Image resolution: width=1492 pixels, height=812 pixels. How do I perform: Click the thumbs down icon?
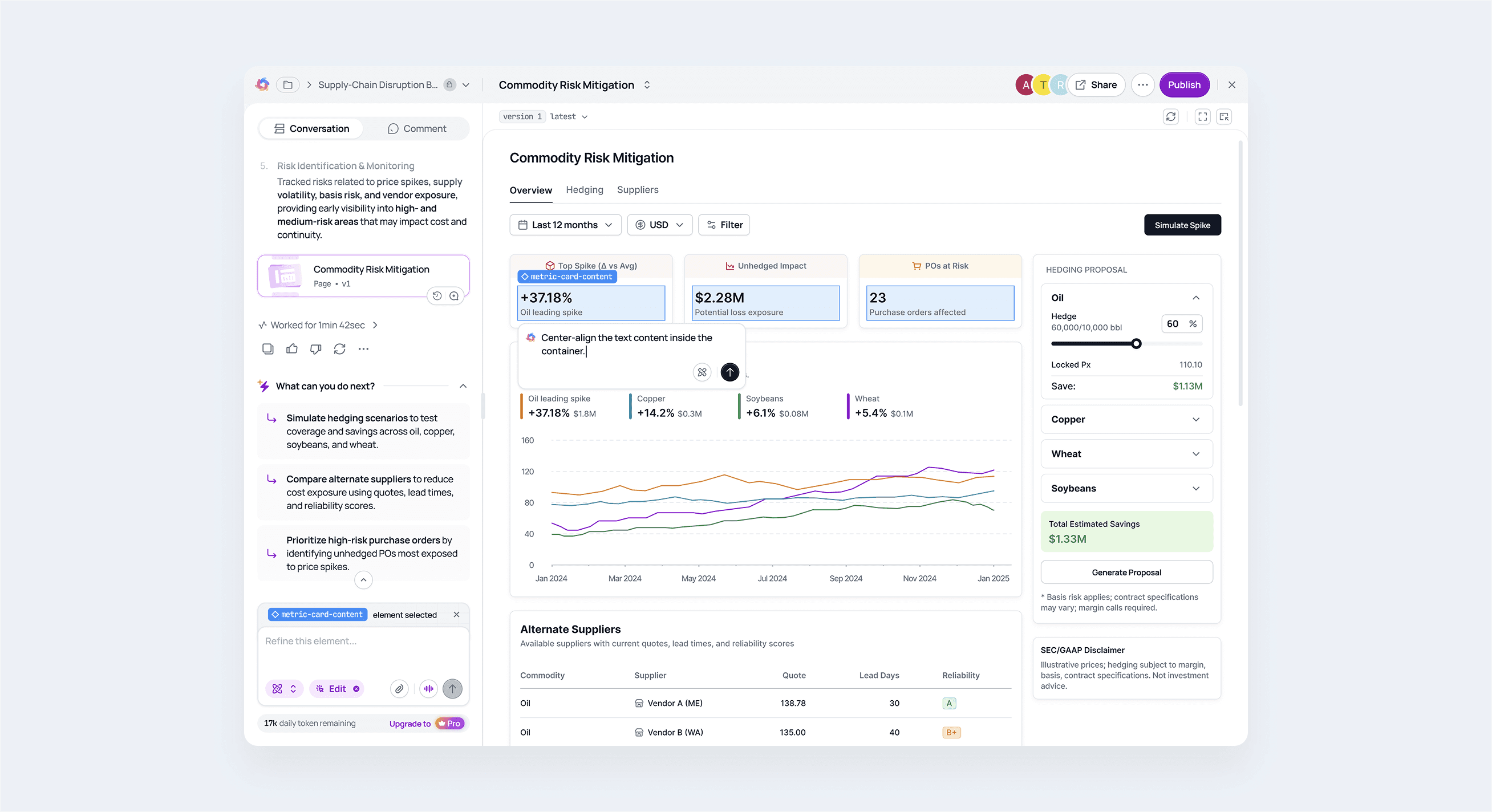click(x=315, y=348)
